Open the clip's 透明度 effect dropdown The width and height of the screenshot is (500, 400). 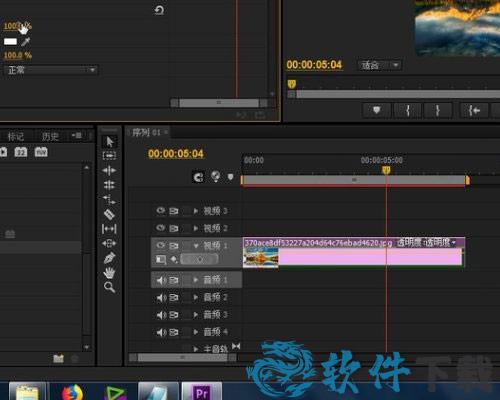click(454, 242)
